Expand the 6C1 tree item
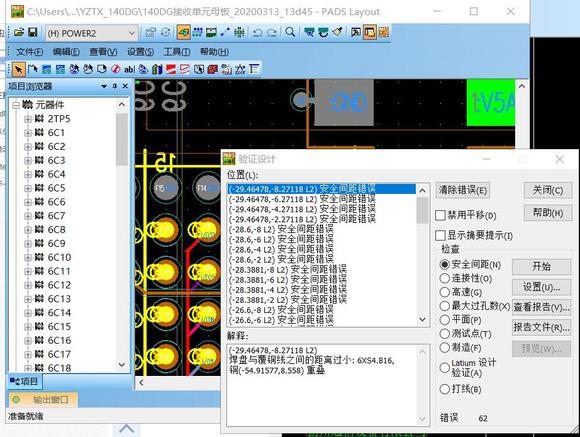Screen dimensions: 580x437 (28, 133)
